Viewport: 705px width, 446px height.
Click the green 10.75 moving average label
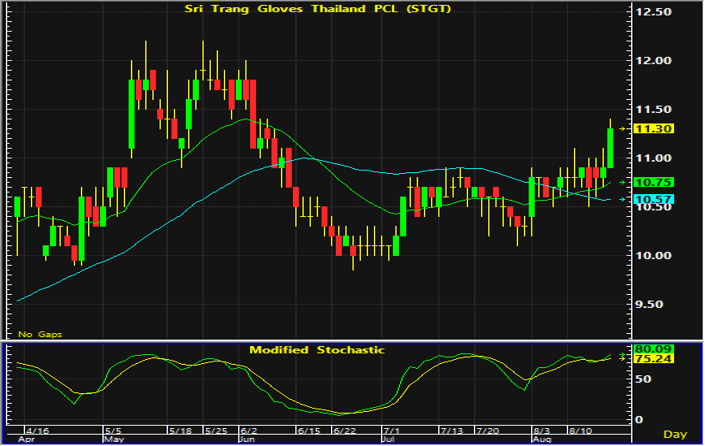653,183
